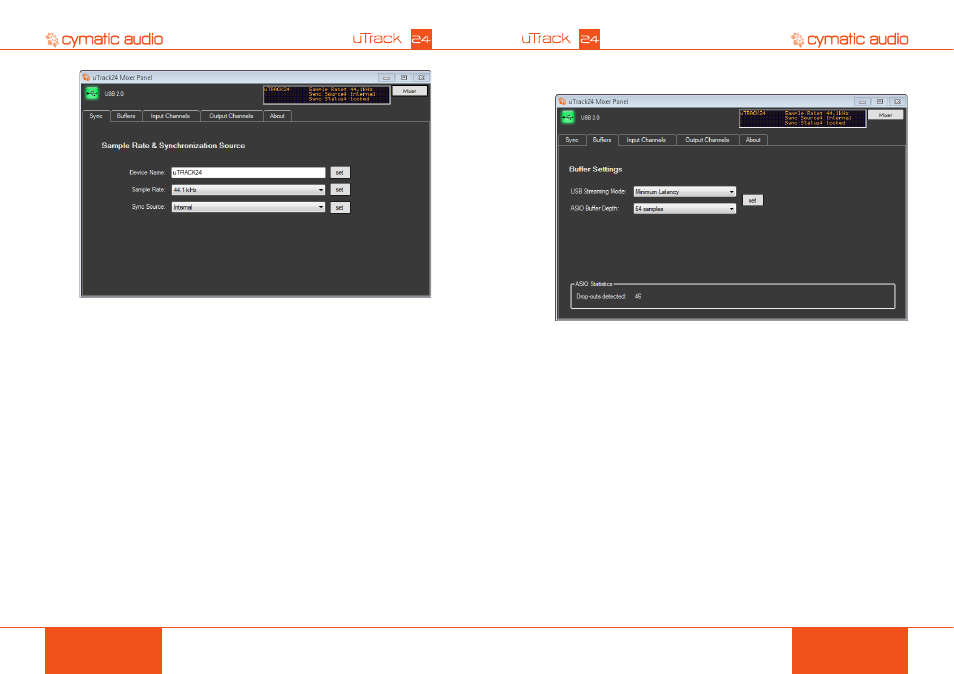The height and width of the screenshot is (674, 954).
Task: Select the active Sync tab in the Sample Rate window
Action: click(96, 116)
